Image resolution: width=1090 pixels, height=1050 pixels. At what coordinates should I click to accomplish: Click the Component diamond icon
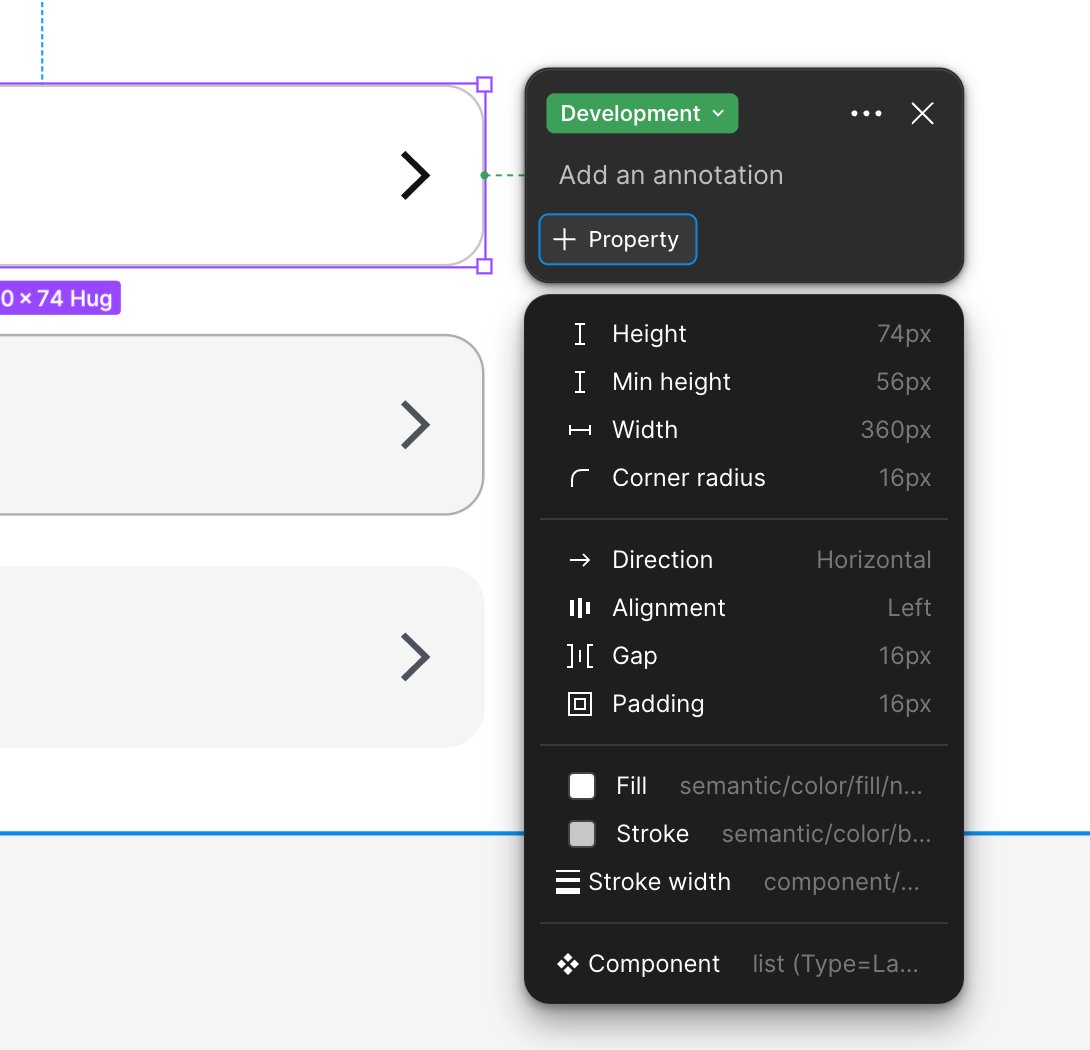pos(567,963)
